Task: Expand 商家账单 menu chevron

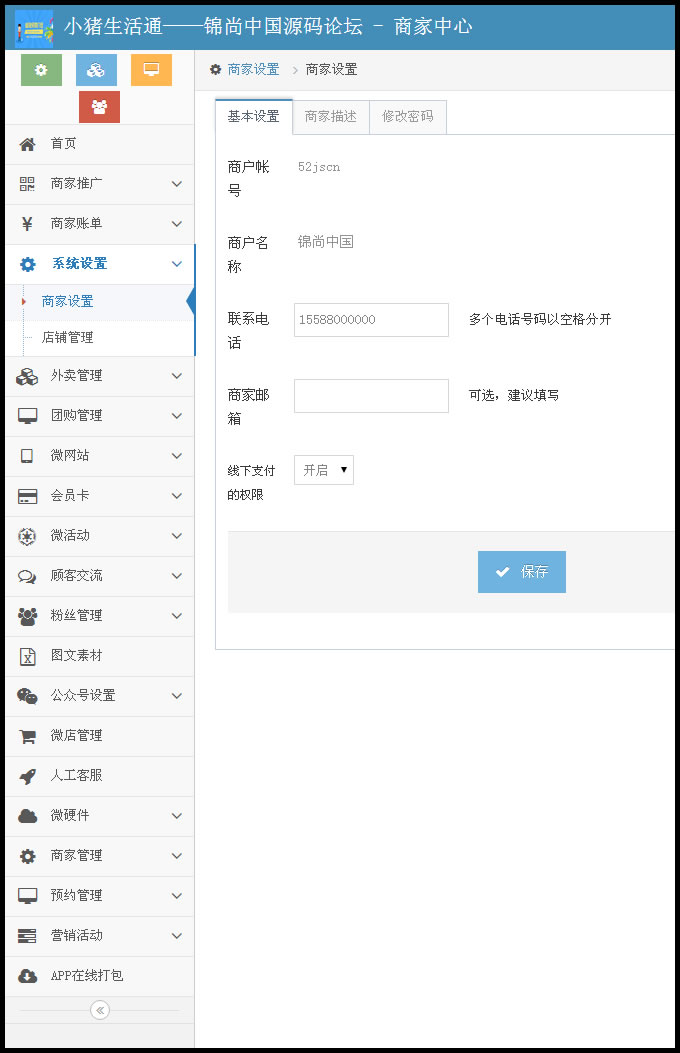Action: [177, 224]
